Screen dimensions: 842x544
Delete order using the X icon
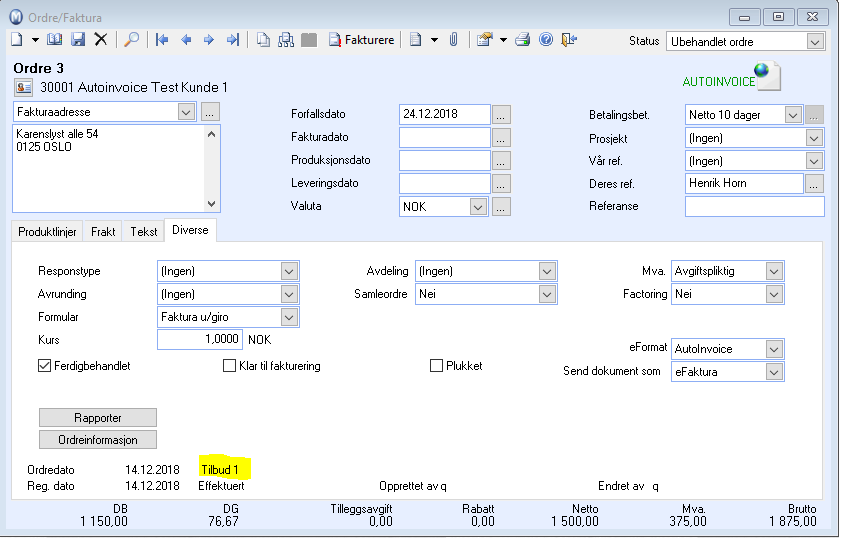(x=101, y=40)
